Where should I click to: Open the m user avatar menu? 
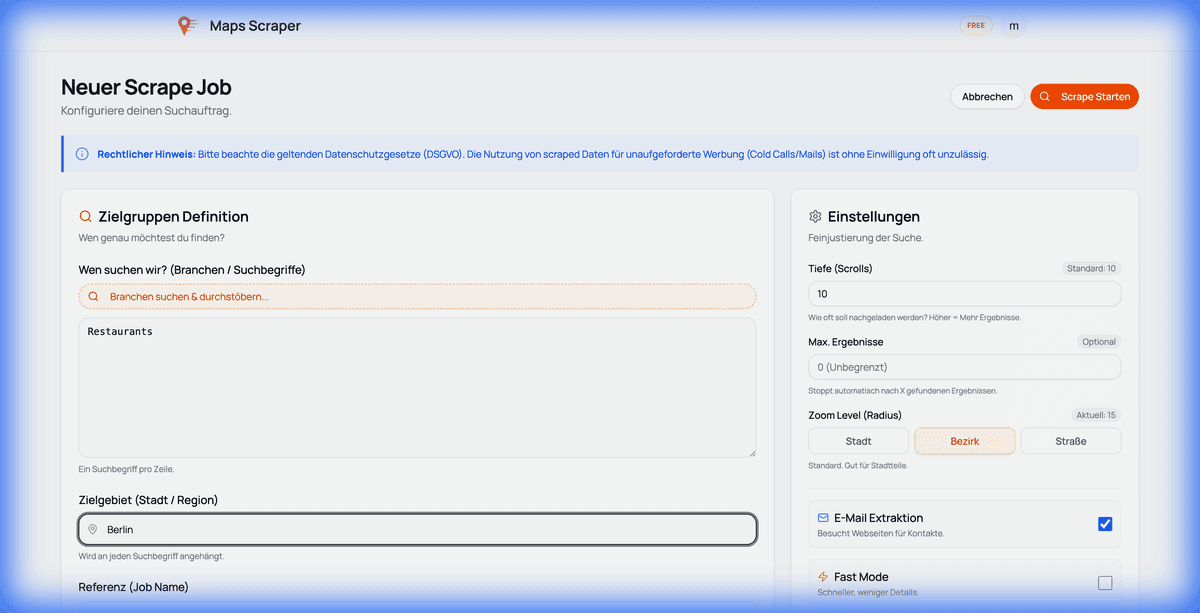[1013, 25]
